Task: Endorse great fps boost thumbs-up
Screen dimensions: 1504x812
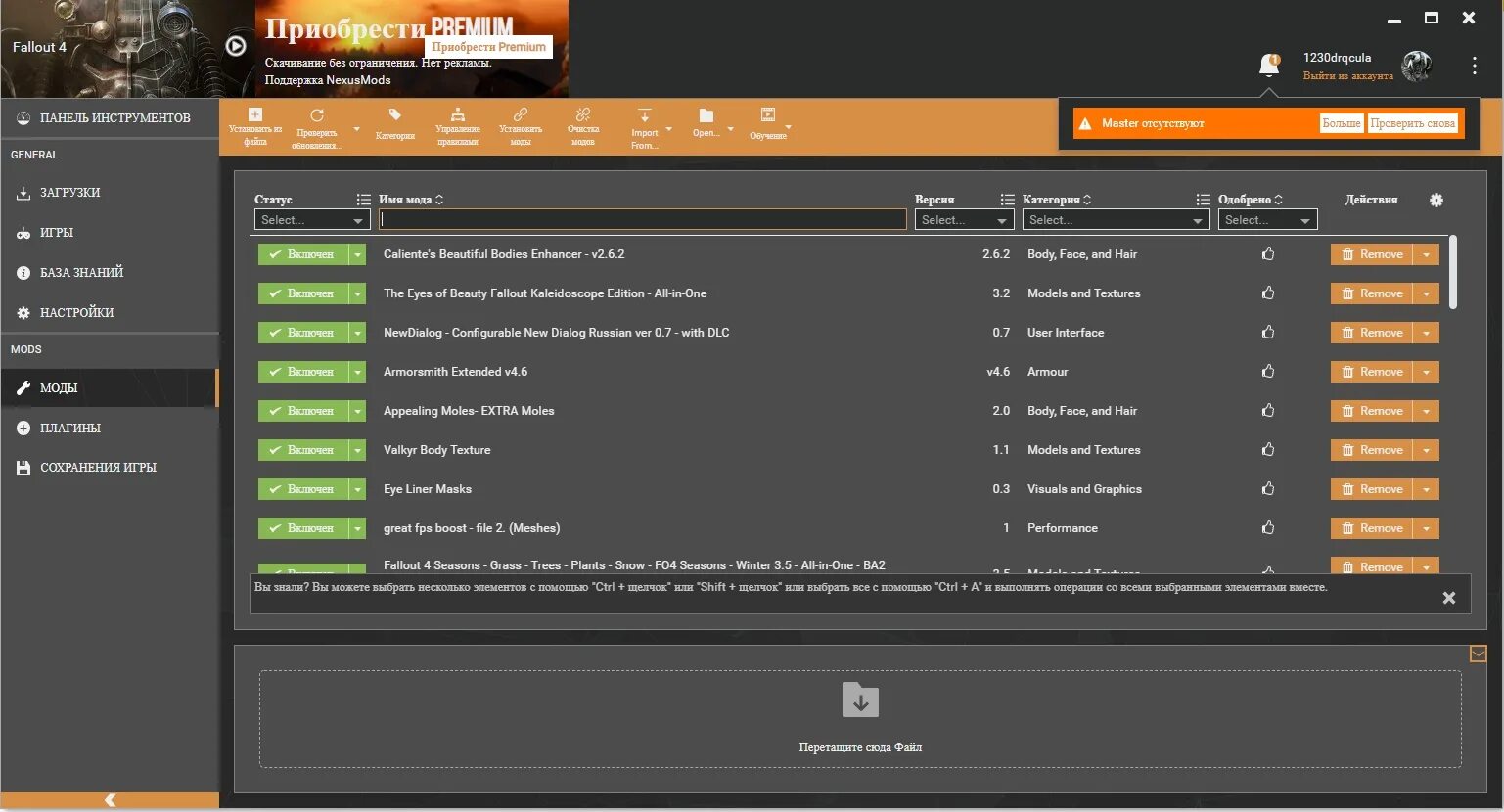Action: point(1268,528)
